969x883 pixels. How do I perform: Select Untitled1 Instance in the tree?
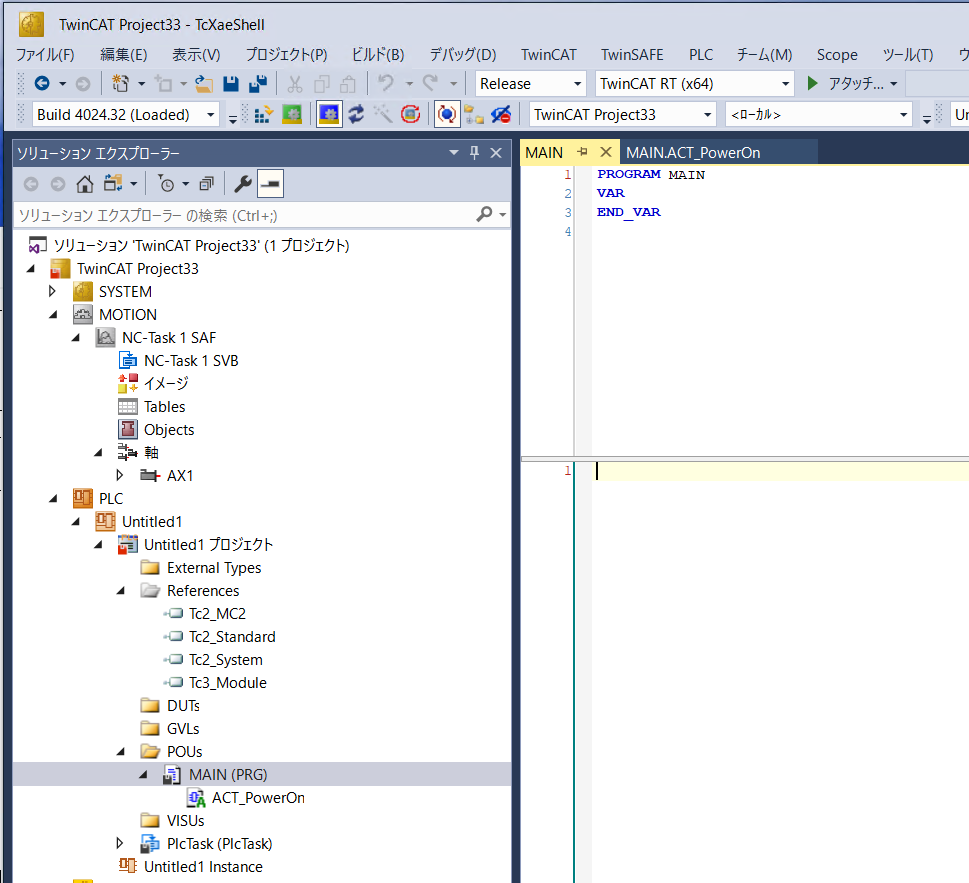(203, 866)
